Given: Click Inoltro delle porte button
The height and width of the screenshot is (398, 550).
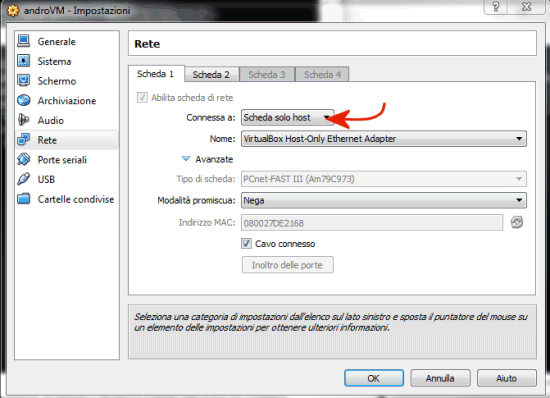Looking at the screenshot, I should pos(287,265).
